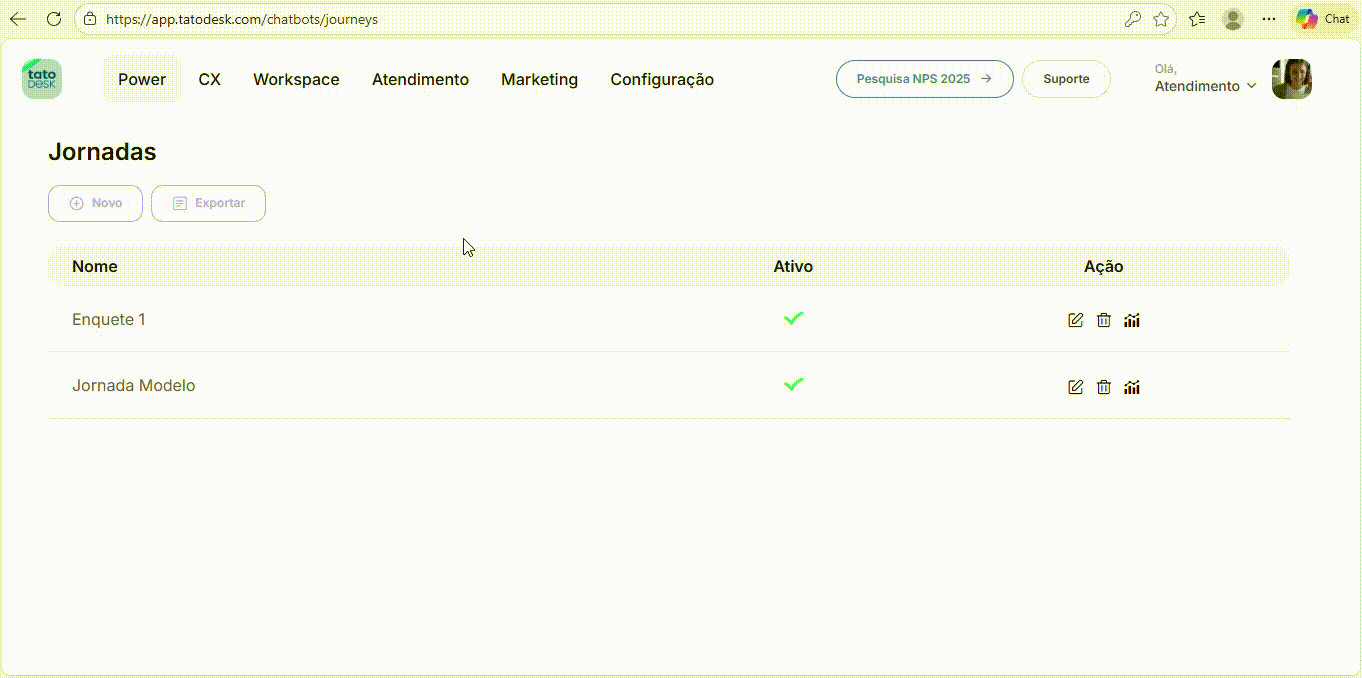The height and width of the screenshot is (678, 1362).
Task: Click the Novo button
Action: (95, 203)
